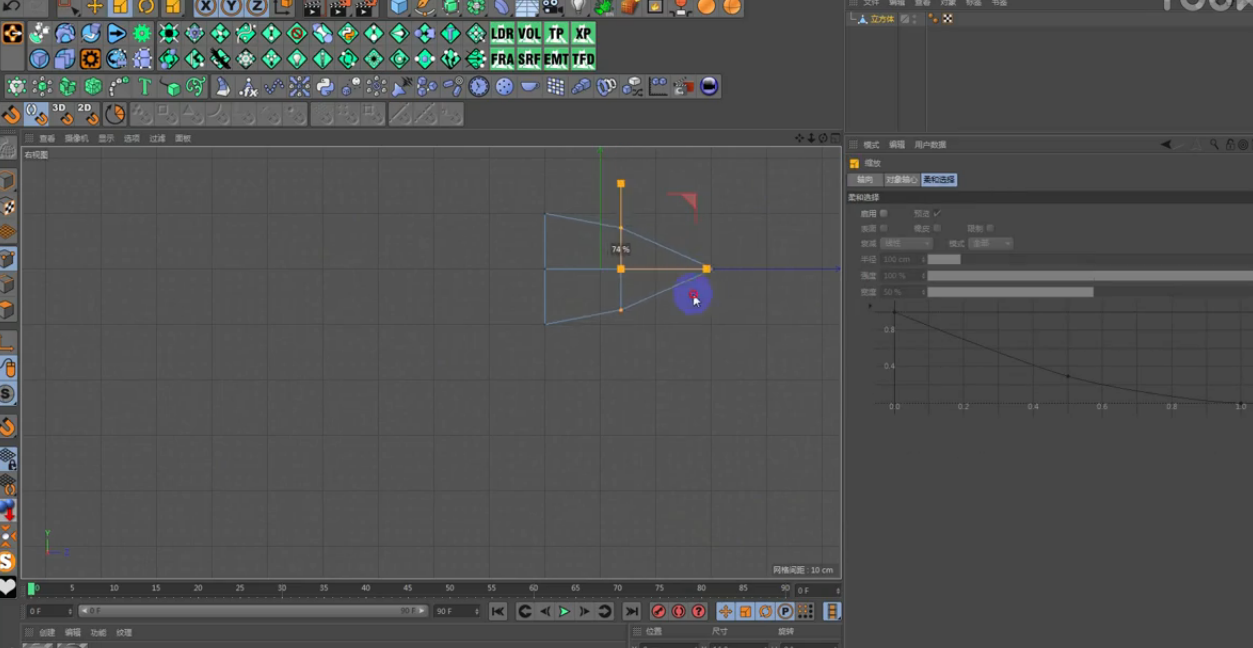Adjust the 宽度 width slider

(x=1090, y=292)
